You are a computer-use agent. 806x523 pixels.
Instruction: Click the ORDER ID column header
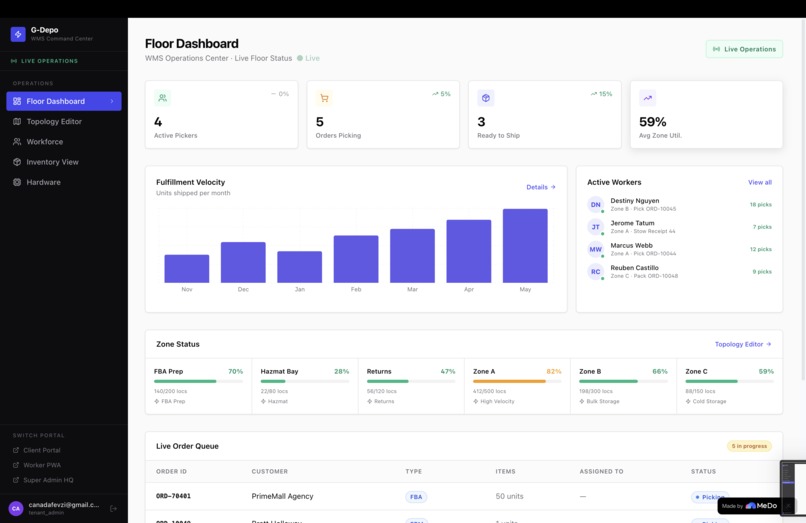(x=171, y=472)
